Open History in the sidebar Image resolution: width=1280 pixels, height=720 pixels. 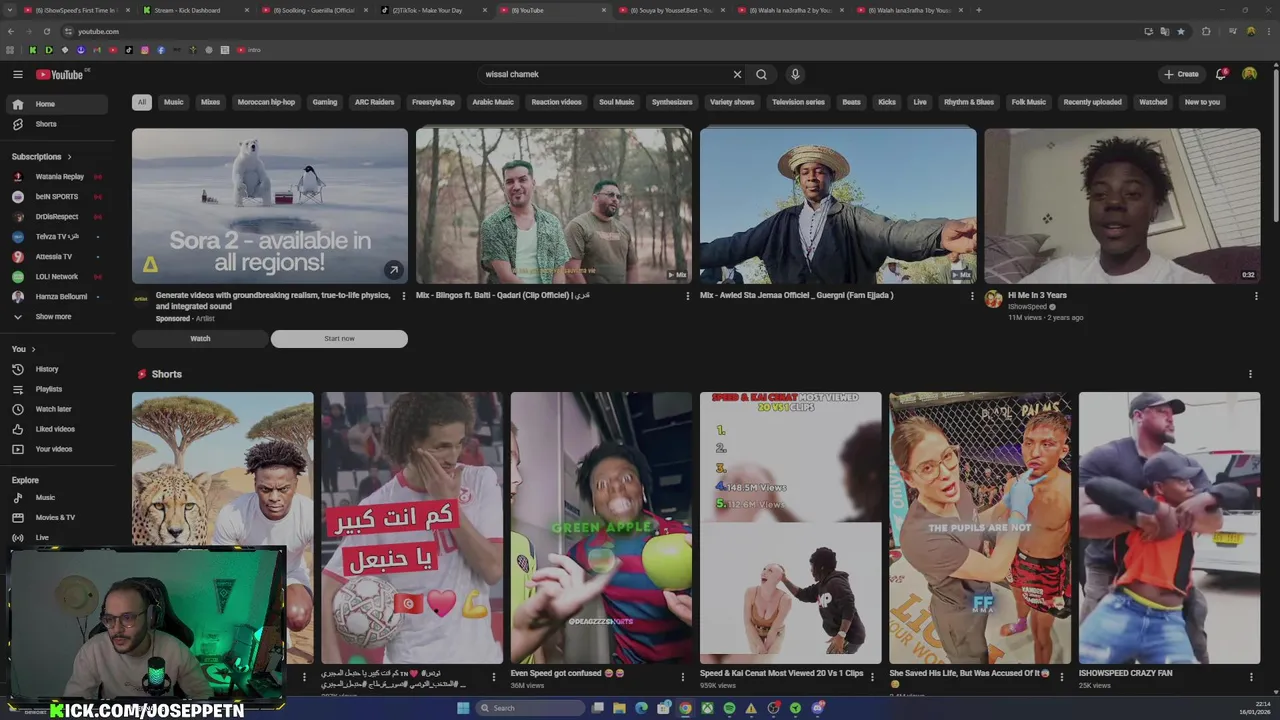tap(47, 369)
